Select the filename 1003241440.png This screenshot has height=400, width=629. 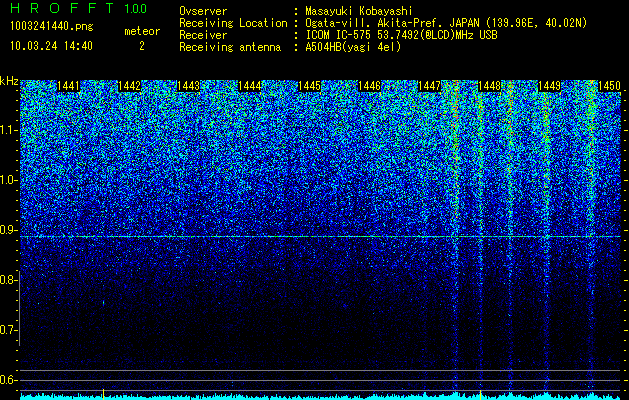point(51,26)
